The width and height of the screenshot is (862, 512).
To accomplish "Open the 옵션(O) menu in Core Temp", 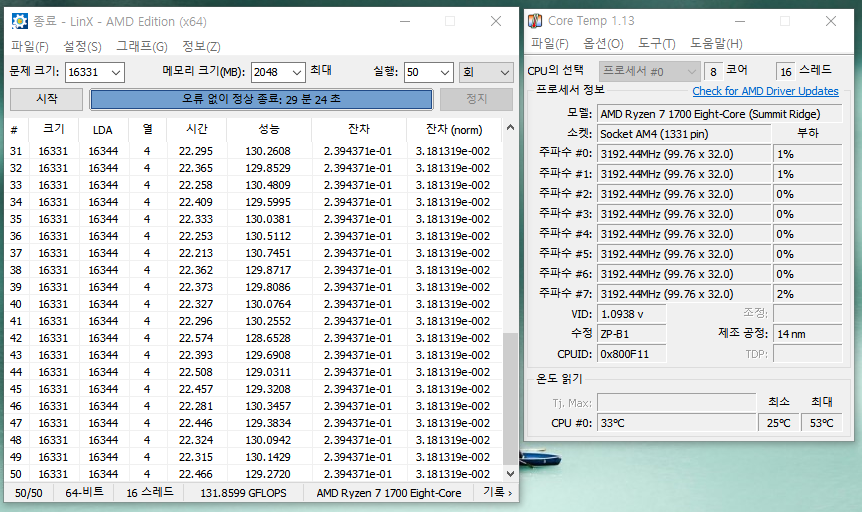I will (603, 43).
